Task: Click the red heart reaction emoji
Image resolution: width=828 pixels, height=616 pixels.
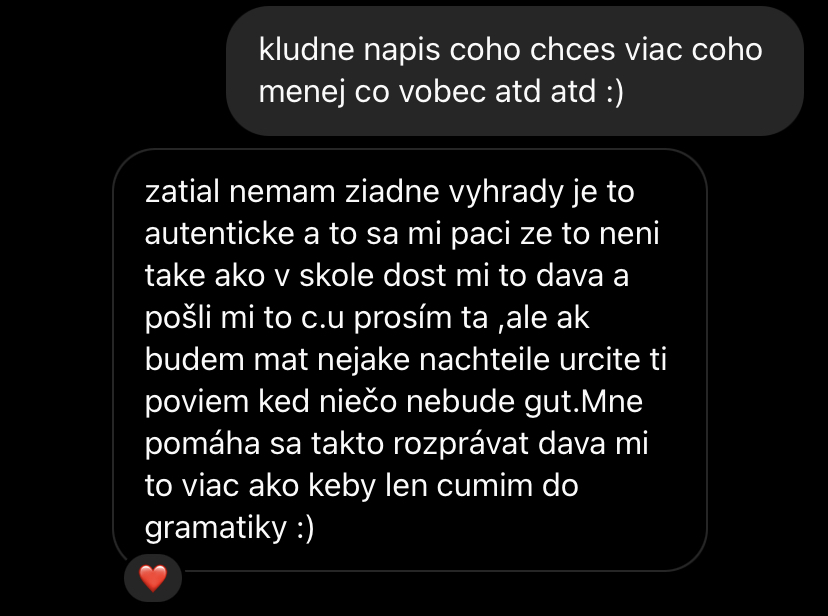Action: pyautogui.click(x=153, y=578)
